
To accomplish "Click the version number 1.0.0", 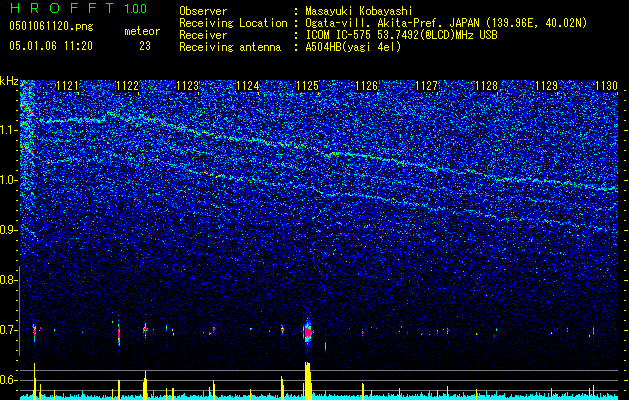I will point(136,8).
